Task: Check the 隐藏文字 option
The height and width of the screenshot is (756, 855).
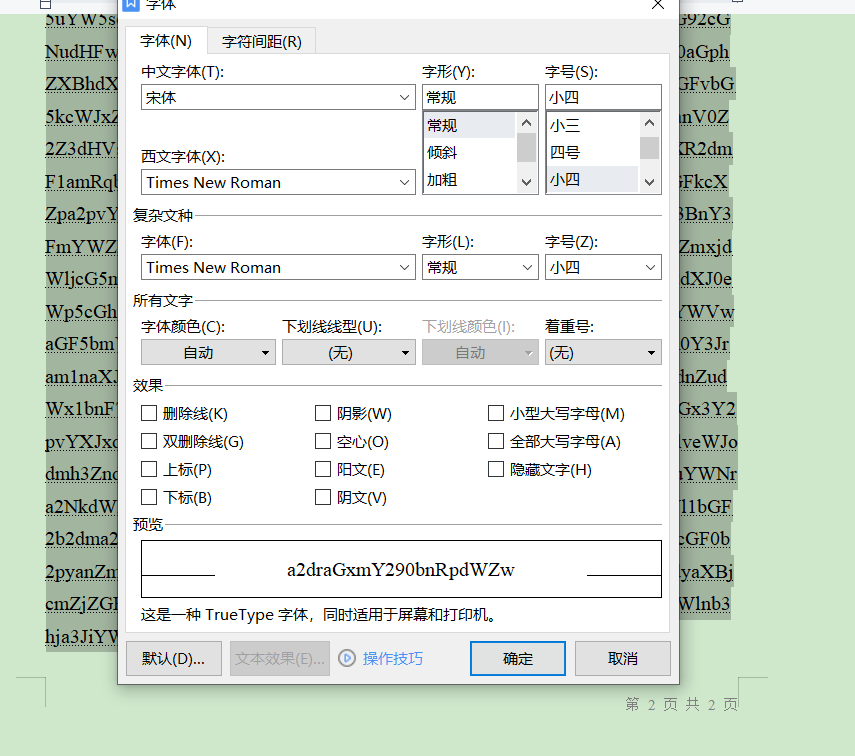Action: (x=496, y=469)
